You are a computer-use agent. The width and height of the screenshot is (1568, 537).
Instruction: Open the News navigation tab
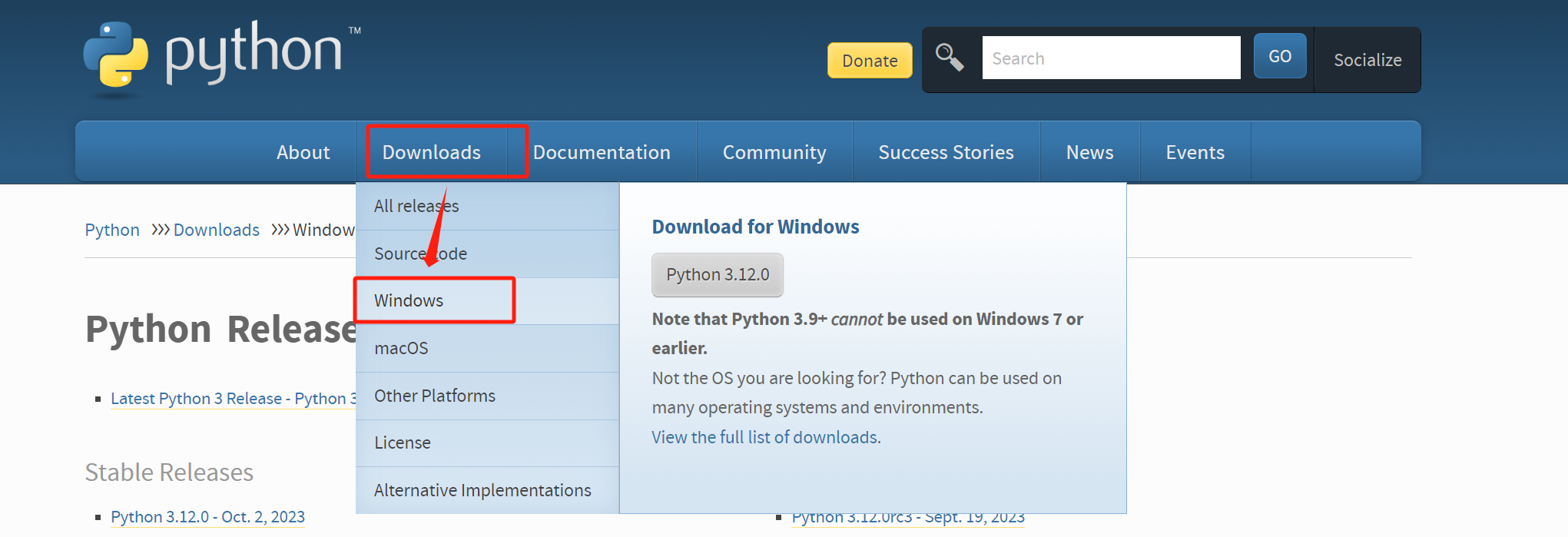coord(1089,152)
